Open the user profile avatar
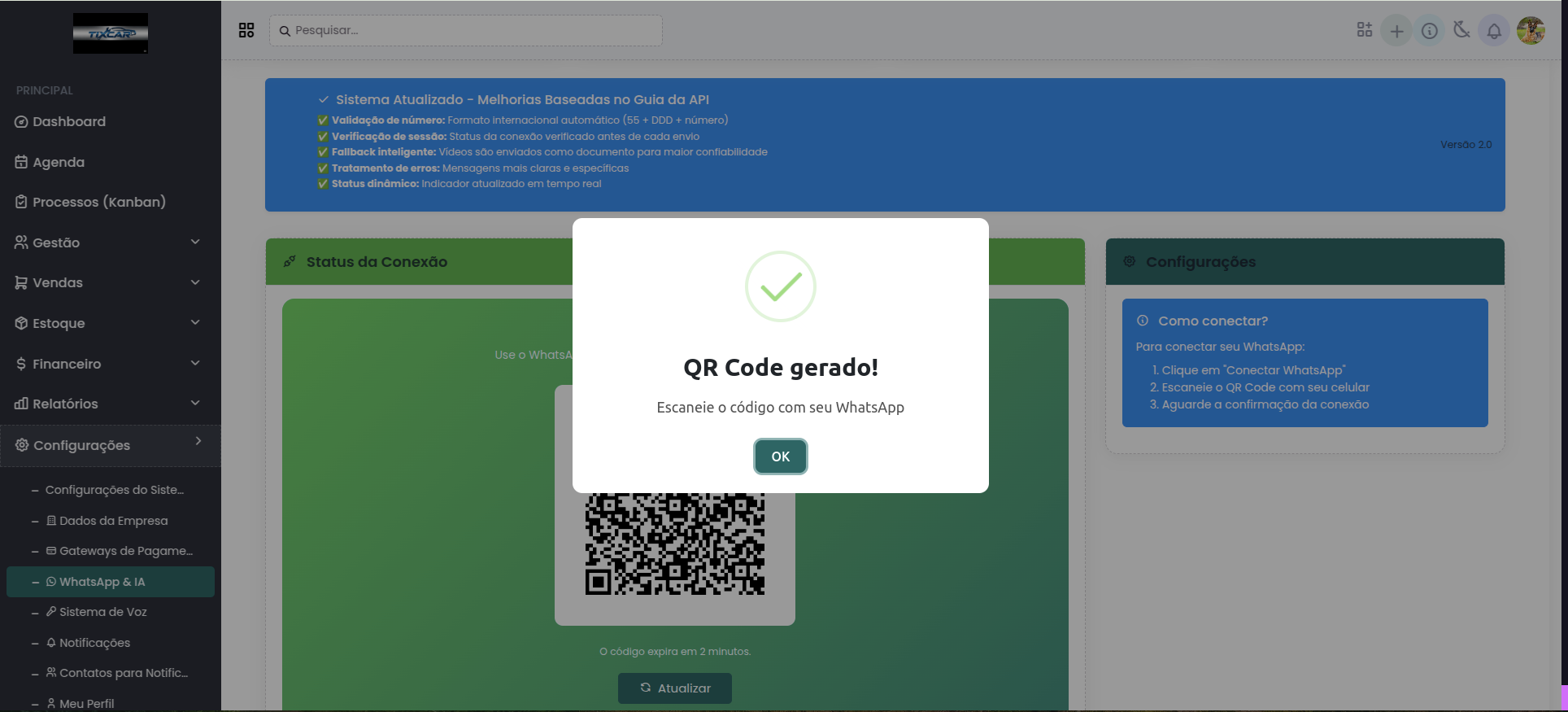The height and width of the screenshot is (712, 1568). tap(1531, 31)
